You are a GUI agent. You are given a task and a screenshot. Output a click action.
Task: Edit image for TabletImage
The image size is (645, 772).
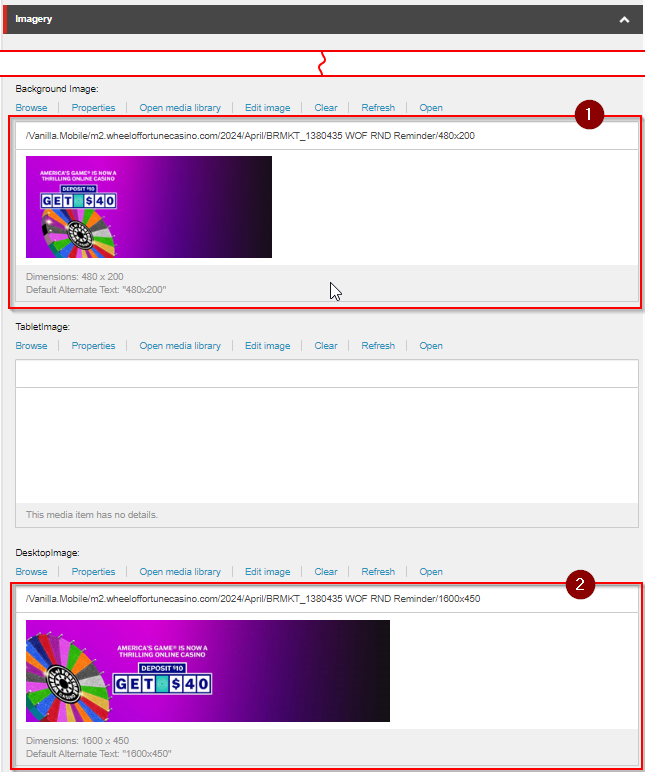267,346
